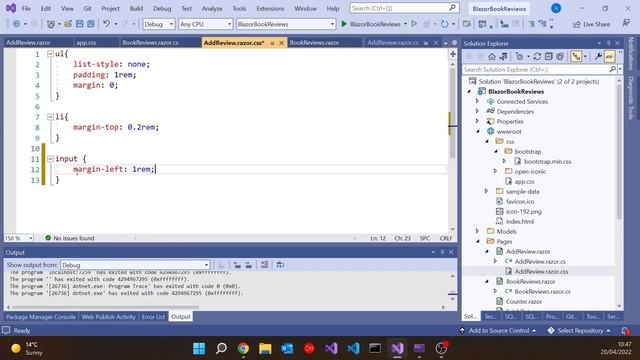This screenshot has width=640, height=360.
Task: Click the Undo arrow icon
Action: [107, 24]
